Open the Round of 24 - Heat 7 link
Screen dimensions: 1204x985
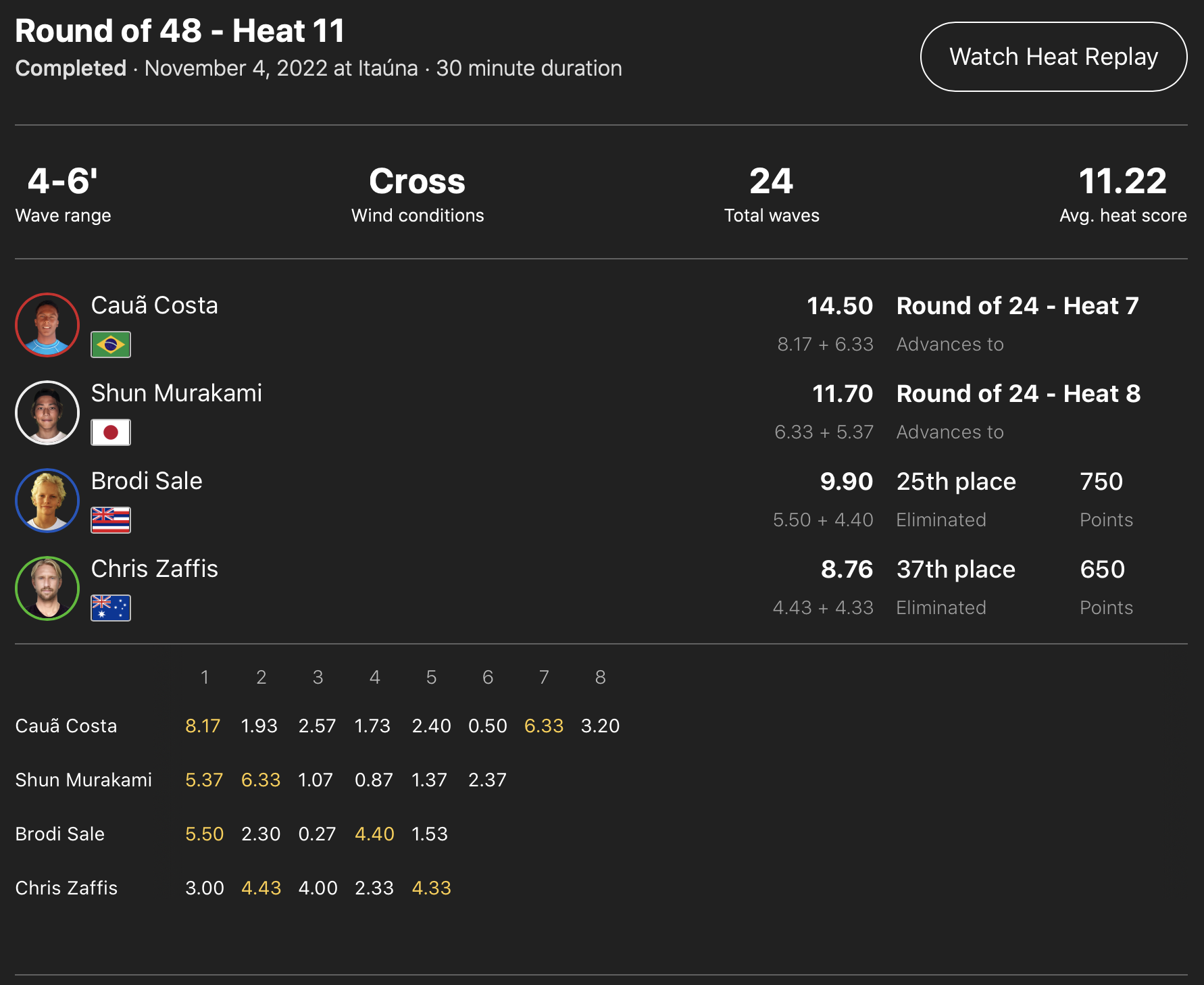(x=1018, y=306)
